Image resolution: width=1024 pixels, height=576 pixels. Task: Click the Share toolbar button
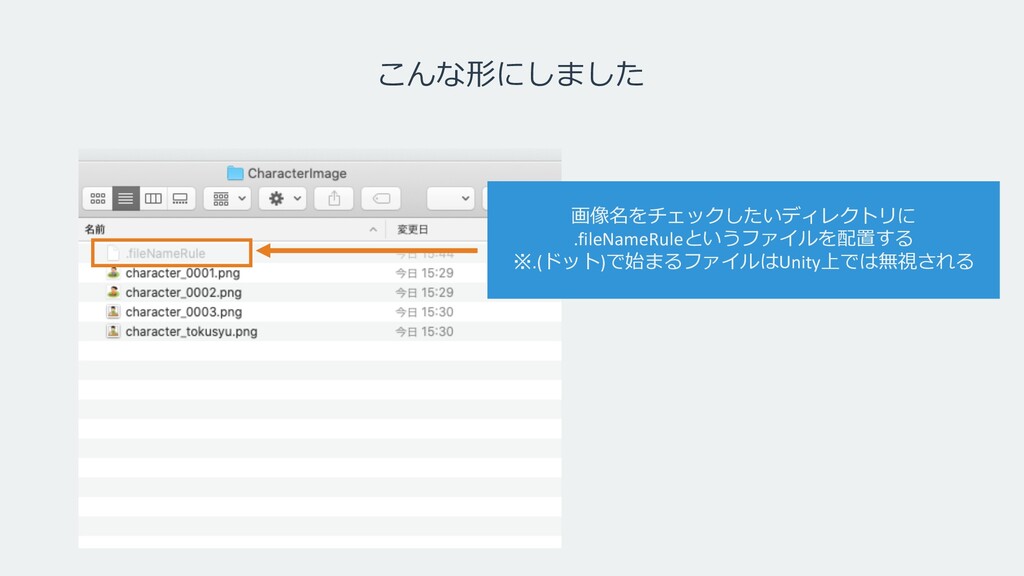pyautogui.click(x=334, y=199)
